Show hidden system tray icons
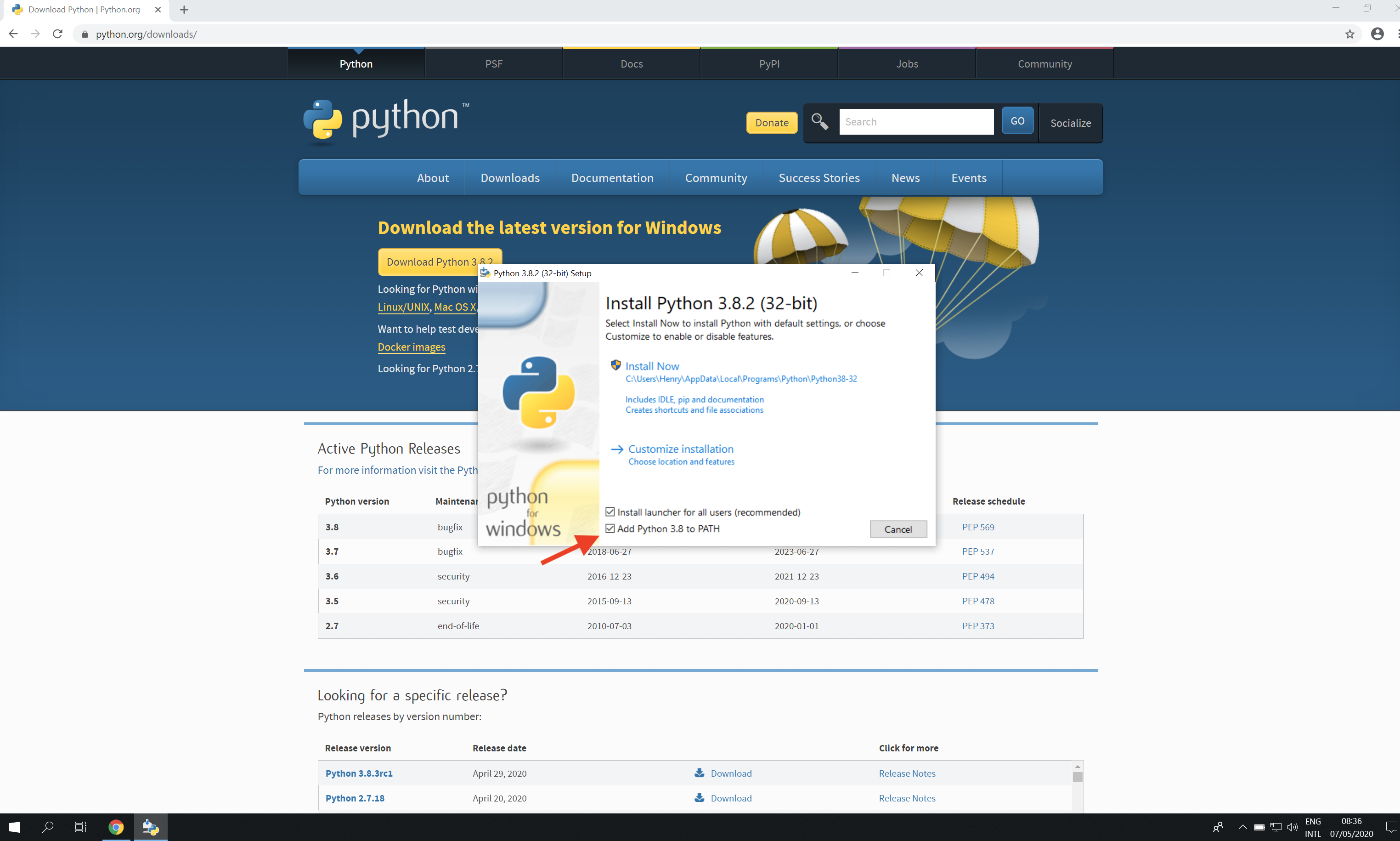1400x841 pixels. coord(1242,827)
